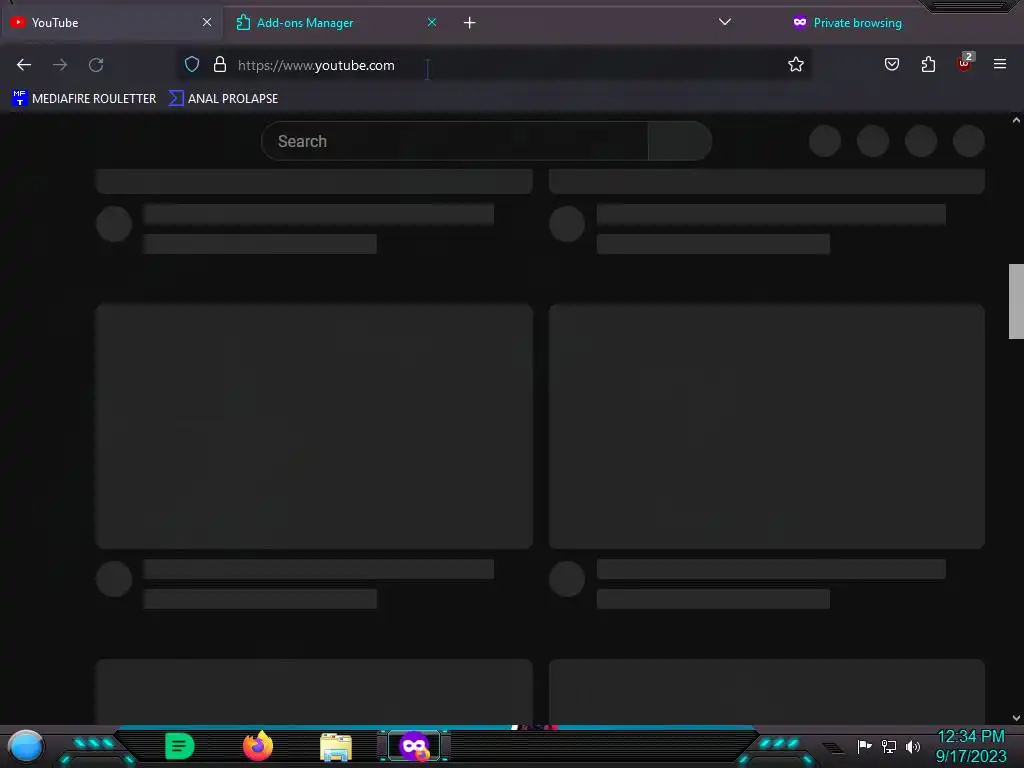
Task: Launch Firefox from the taskbar
Action: (x=258, y=746)
